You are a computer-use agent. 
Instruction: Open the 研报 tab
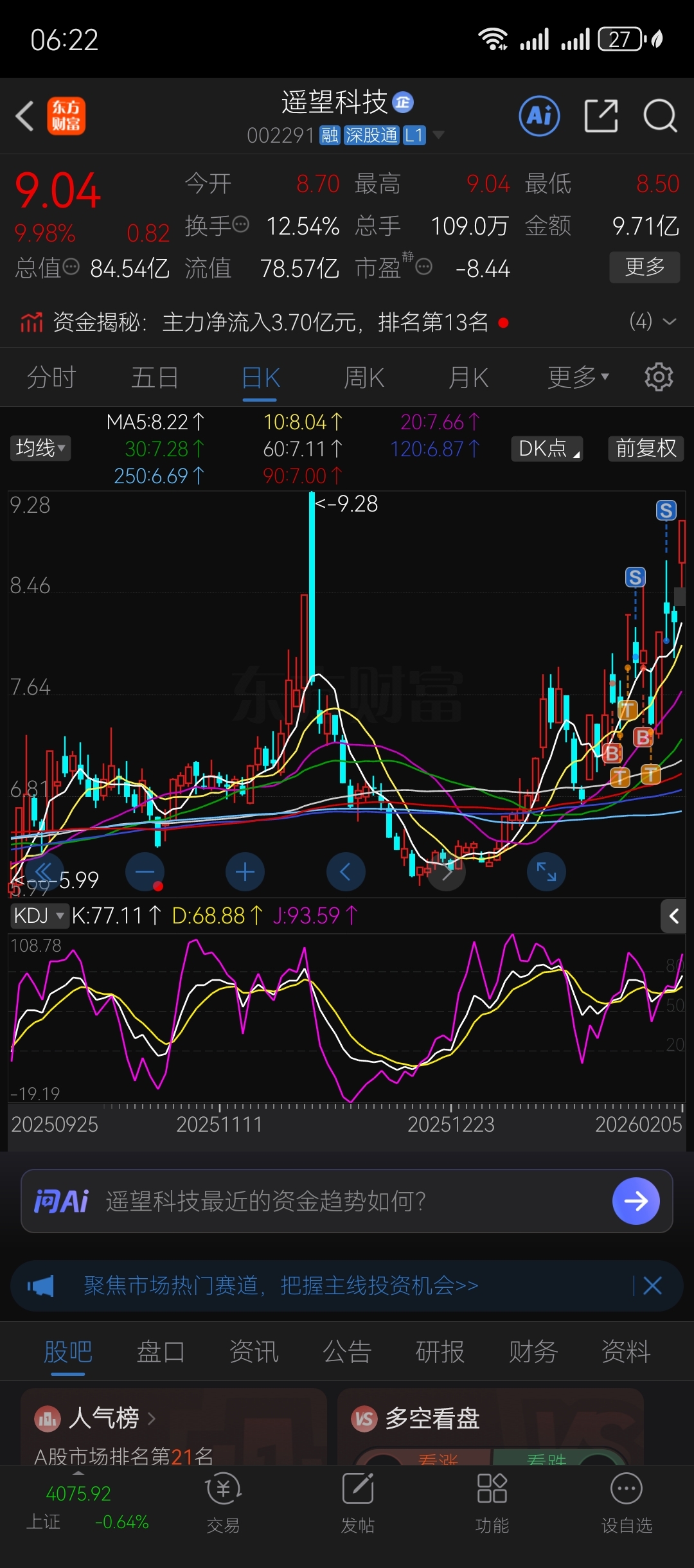(440, 1351)
